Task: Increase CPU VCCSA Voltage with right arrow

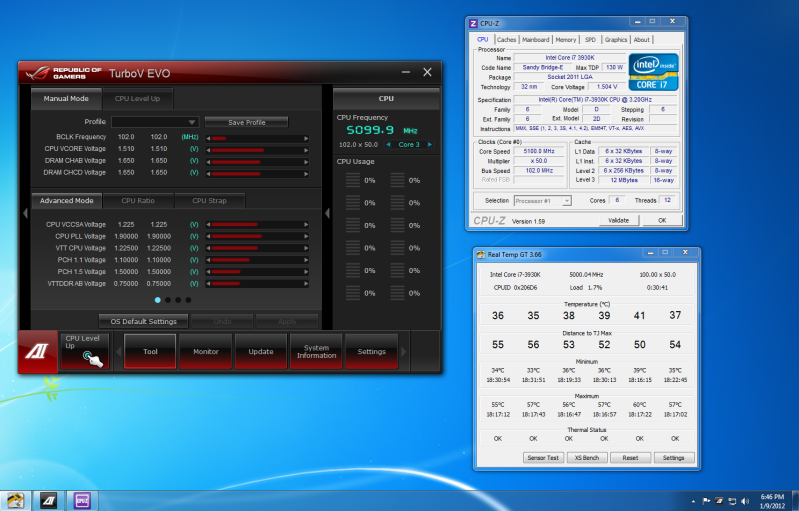Action: (306, 225)
